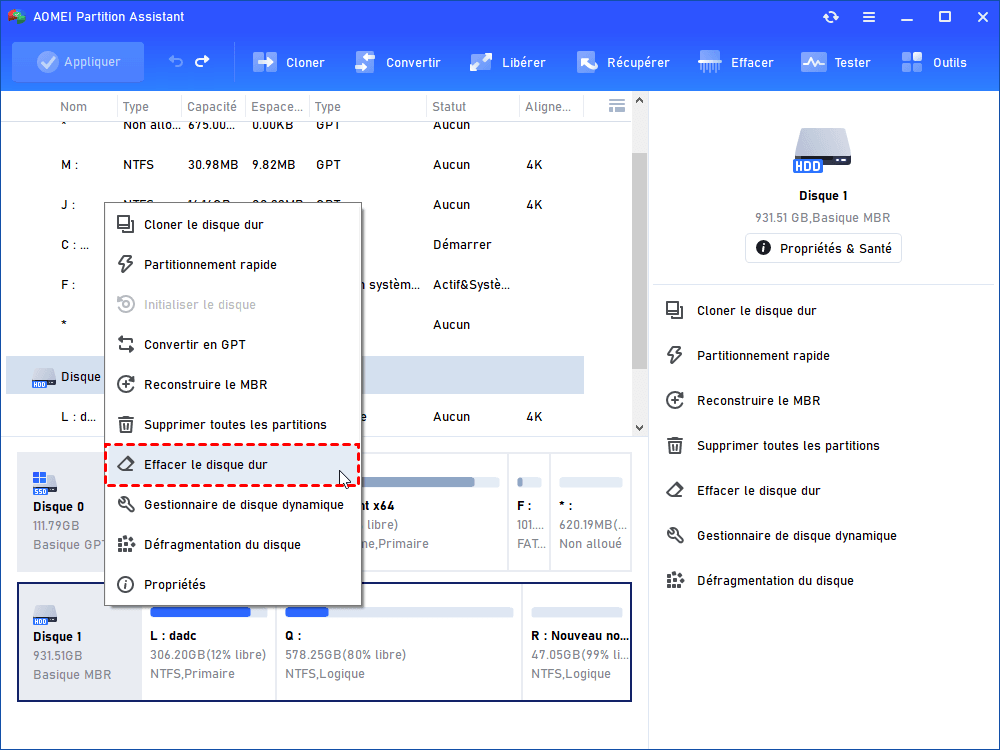Select context menu Supprimer toutes les partitions

pos(233,425)
